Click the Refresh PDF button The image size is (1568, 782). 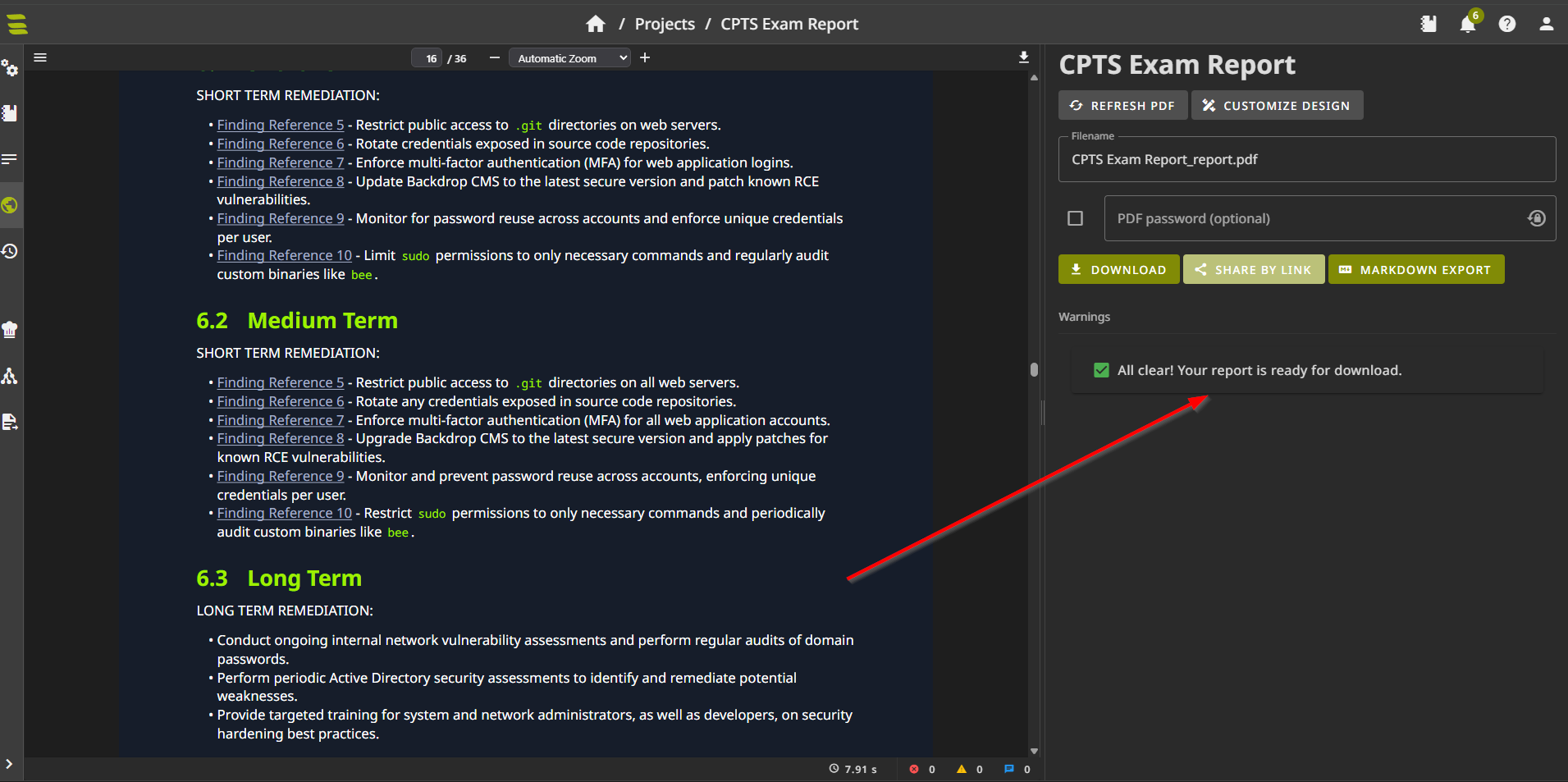point(1122,106)
